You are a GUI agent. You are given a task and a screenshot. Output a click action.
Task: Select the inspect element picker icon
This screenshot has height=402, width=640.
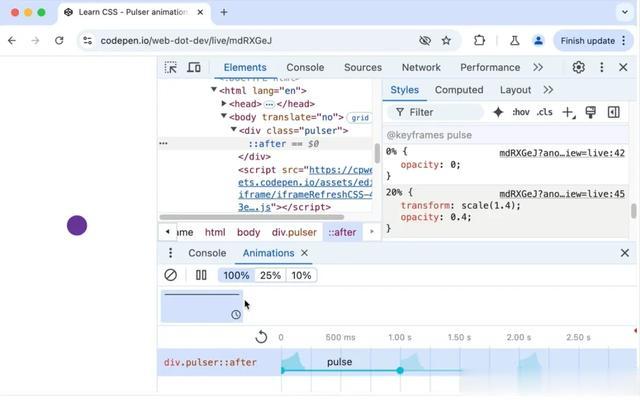(x=171, y=67)
